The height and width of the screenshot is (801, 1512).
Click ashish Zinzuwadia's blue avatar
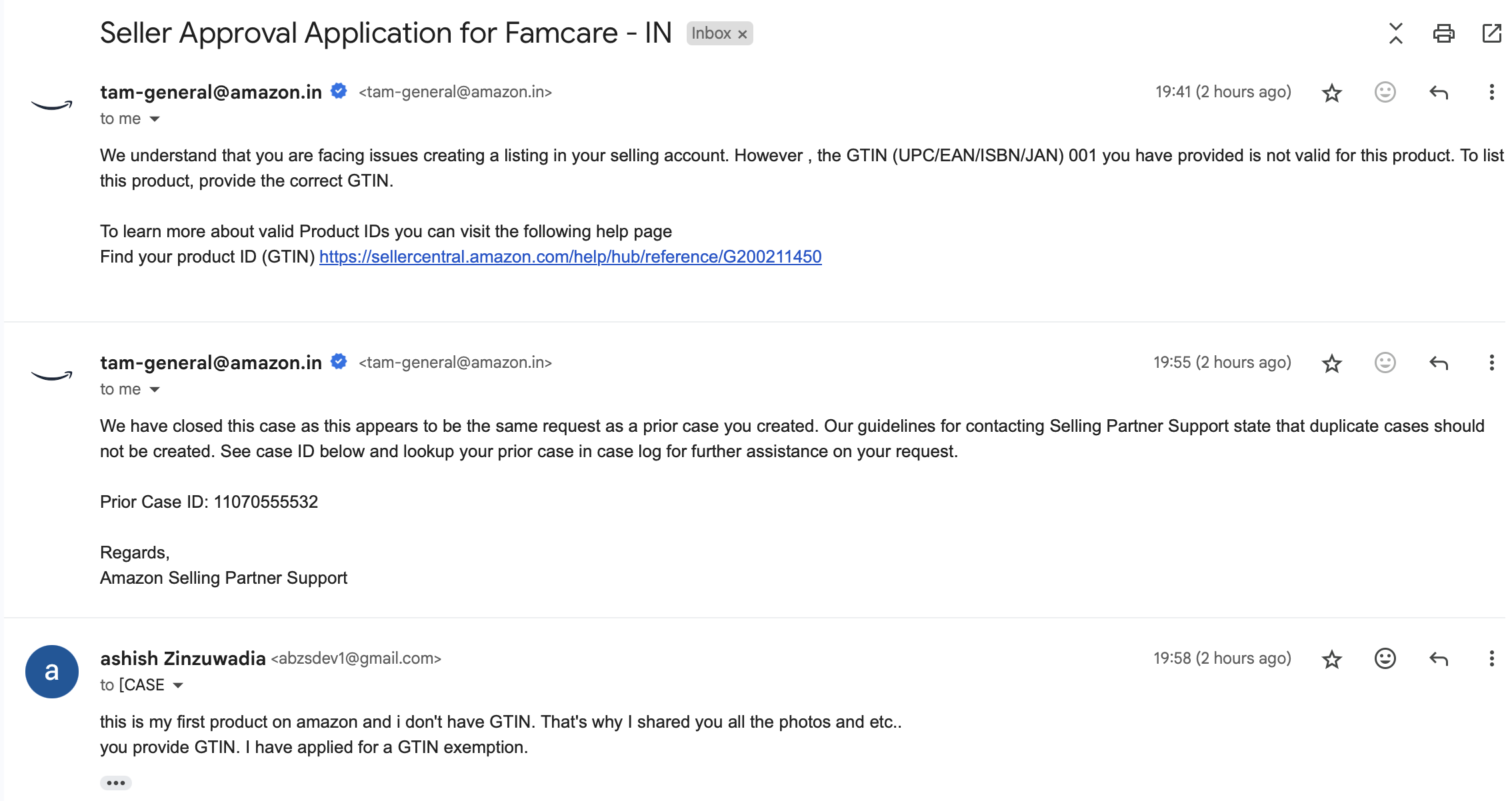52,672
